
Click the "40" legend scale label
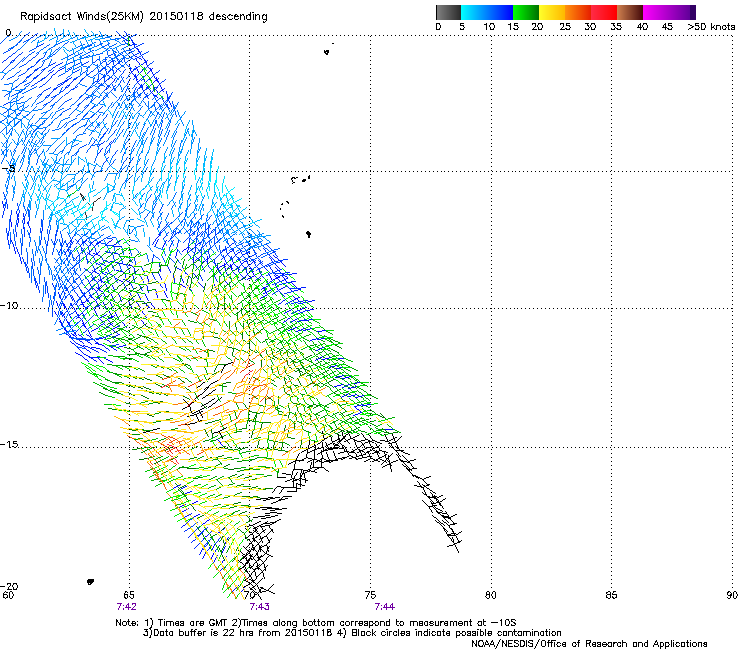pos(642,27)
